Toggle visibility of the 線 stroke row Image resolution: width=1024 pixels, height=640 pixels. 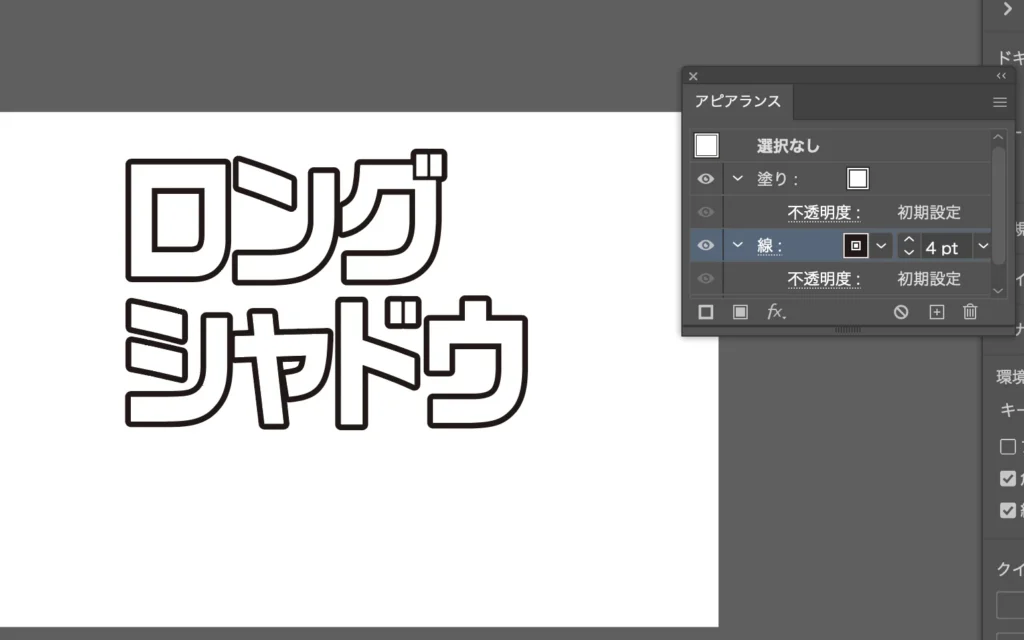click(x=706, y=245)
